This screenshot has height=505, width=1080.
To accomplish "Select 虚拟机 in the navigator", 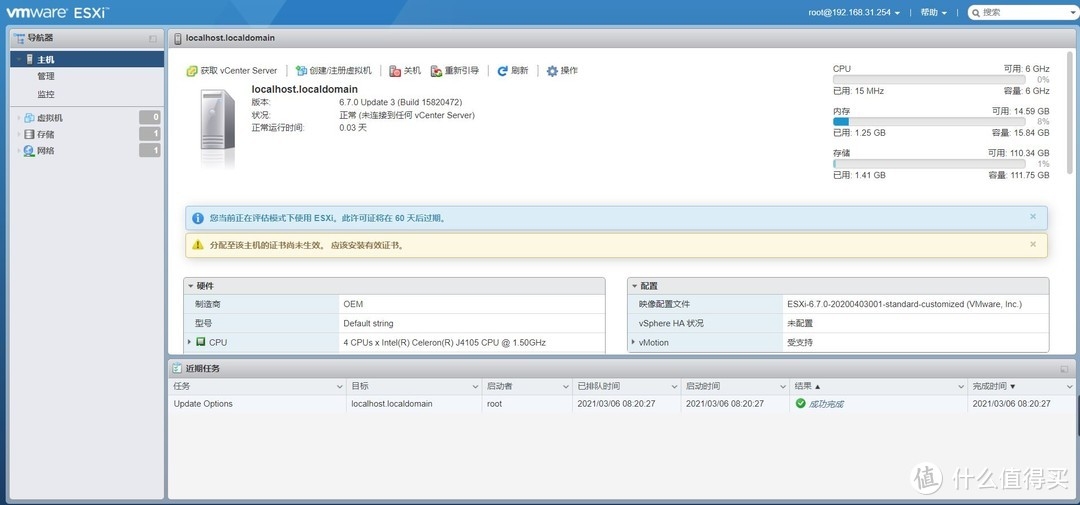I will click(50, 118).
